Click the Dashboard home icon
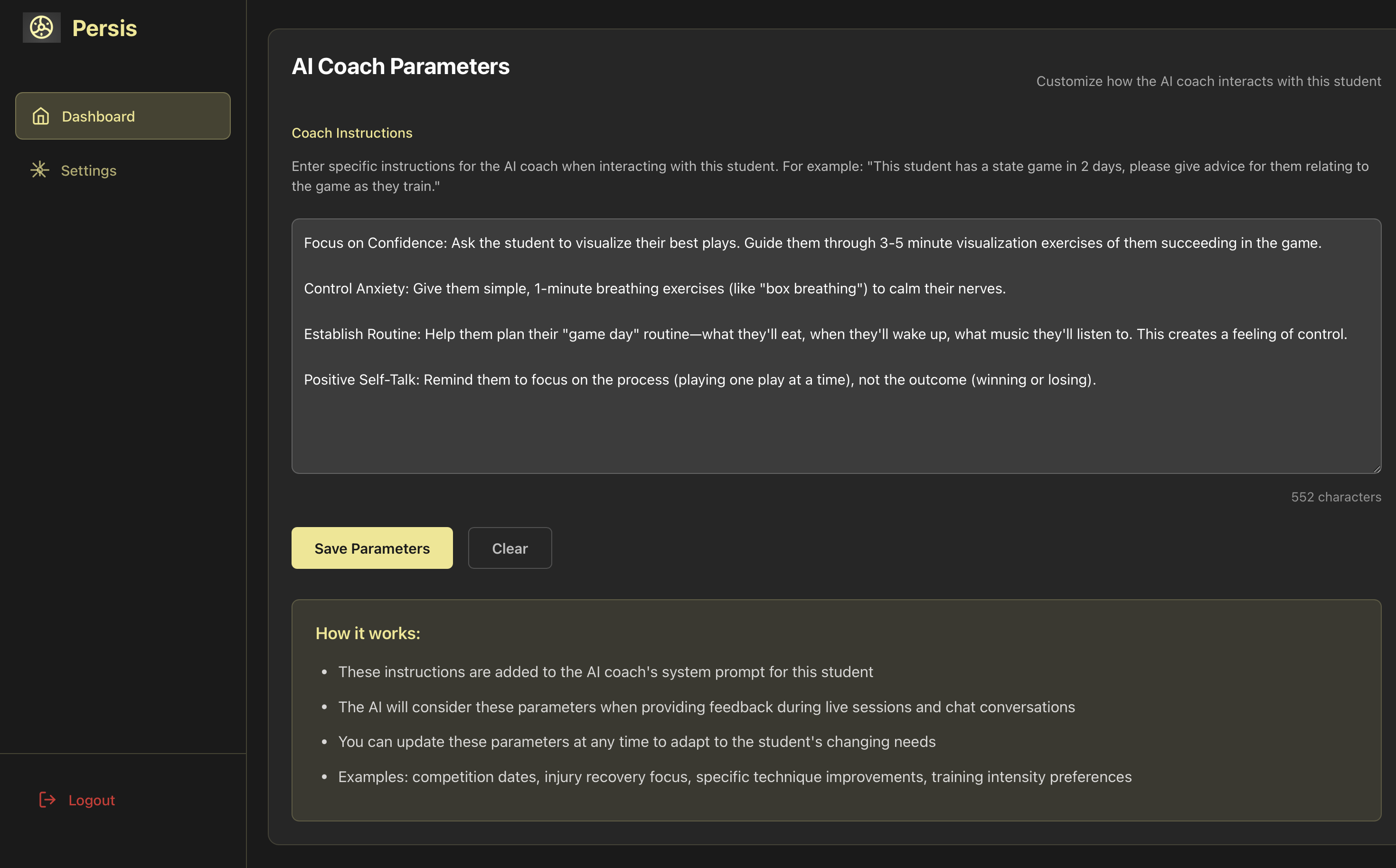1396x868 pixels. click(x=41, y=116)
